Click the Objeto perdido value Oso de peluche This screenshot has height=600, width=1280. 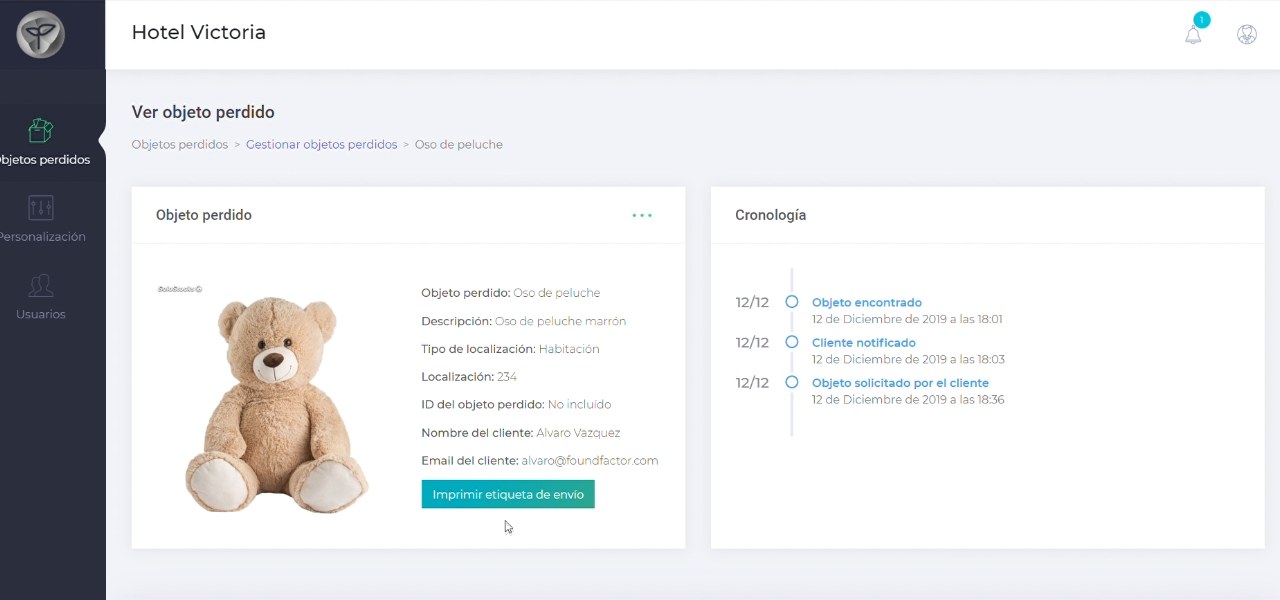[x=557, y=293]
